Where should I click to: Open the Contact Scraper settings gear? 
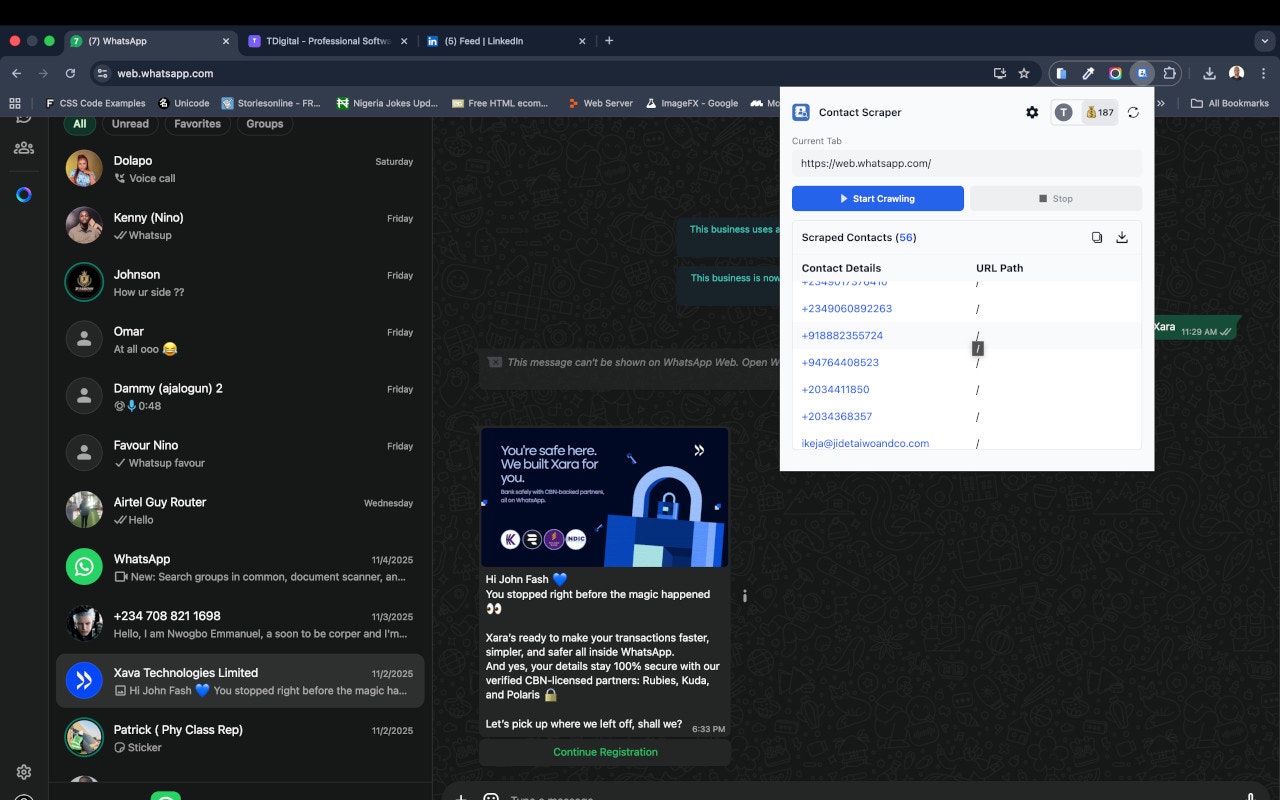pos(1032,113)
